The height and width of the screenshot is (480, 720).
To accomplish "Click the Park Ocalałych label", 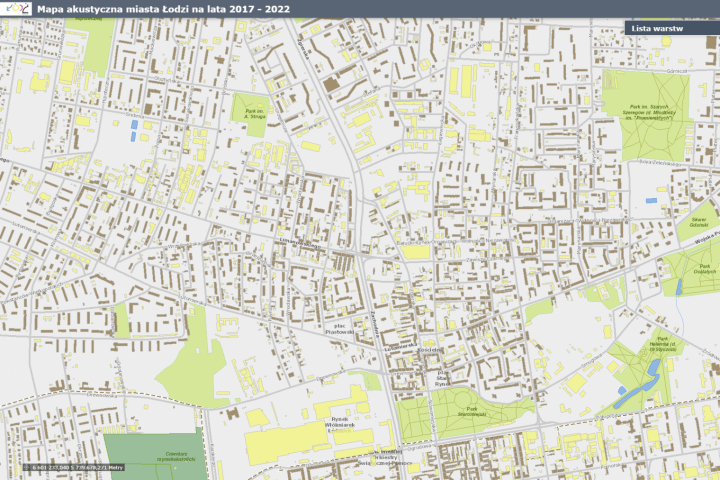I will [704, 269].
